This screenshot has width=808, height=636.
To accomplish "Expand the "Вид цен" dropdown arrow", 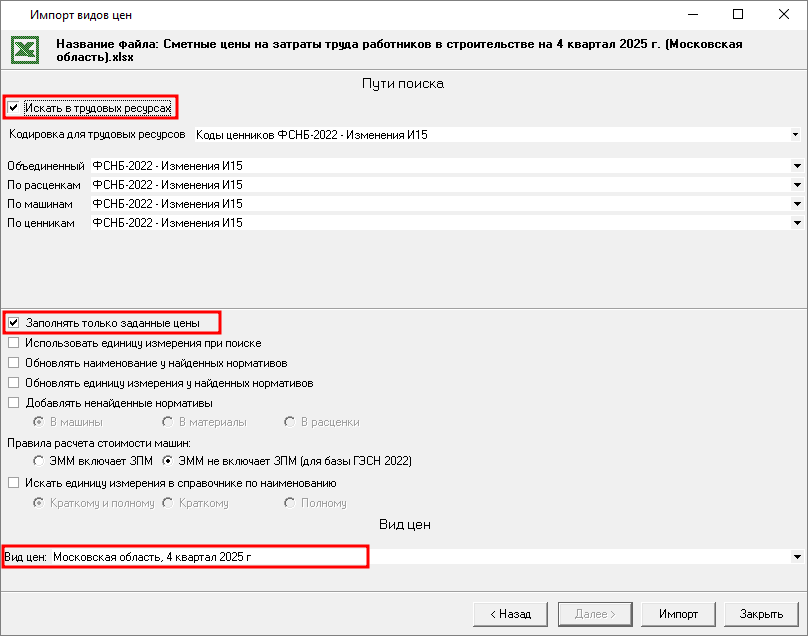I will pyautogui.click(x=797, y=556).
